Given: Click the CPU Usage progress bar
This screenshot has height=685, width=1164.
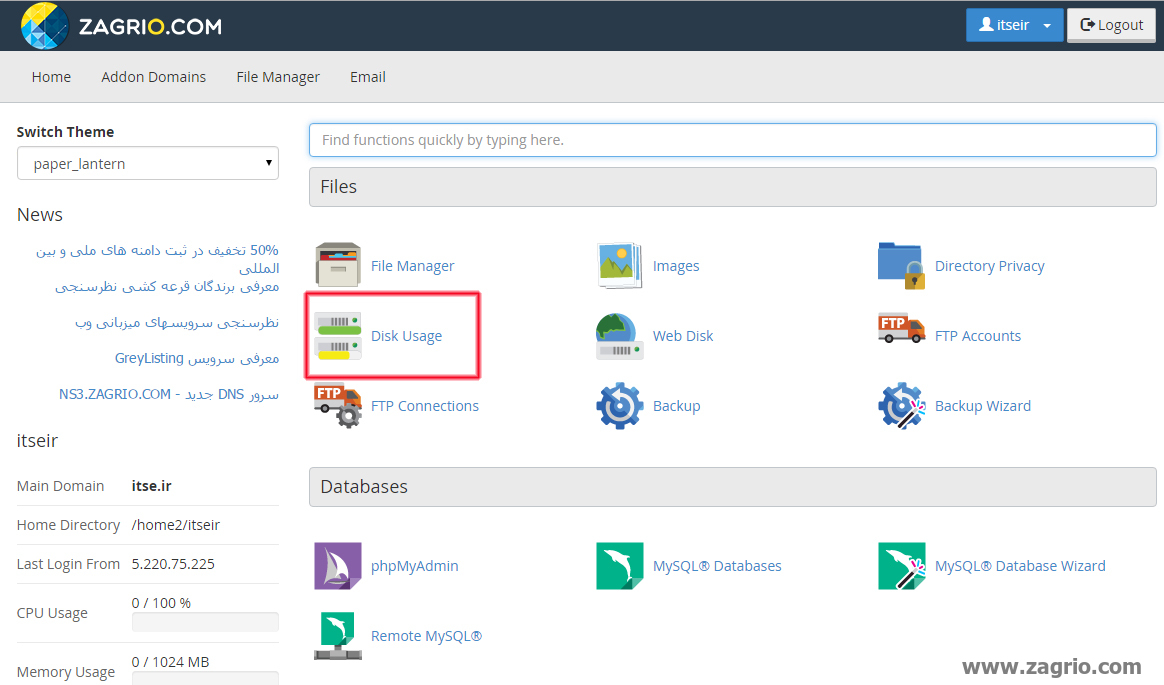Looking at the screenshot, I should [205, 622].
